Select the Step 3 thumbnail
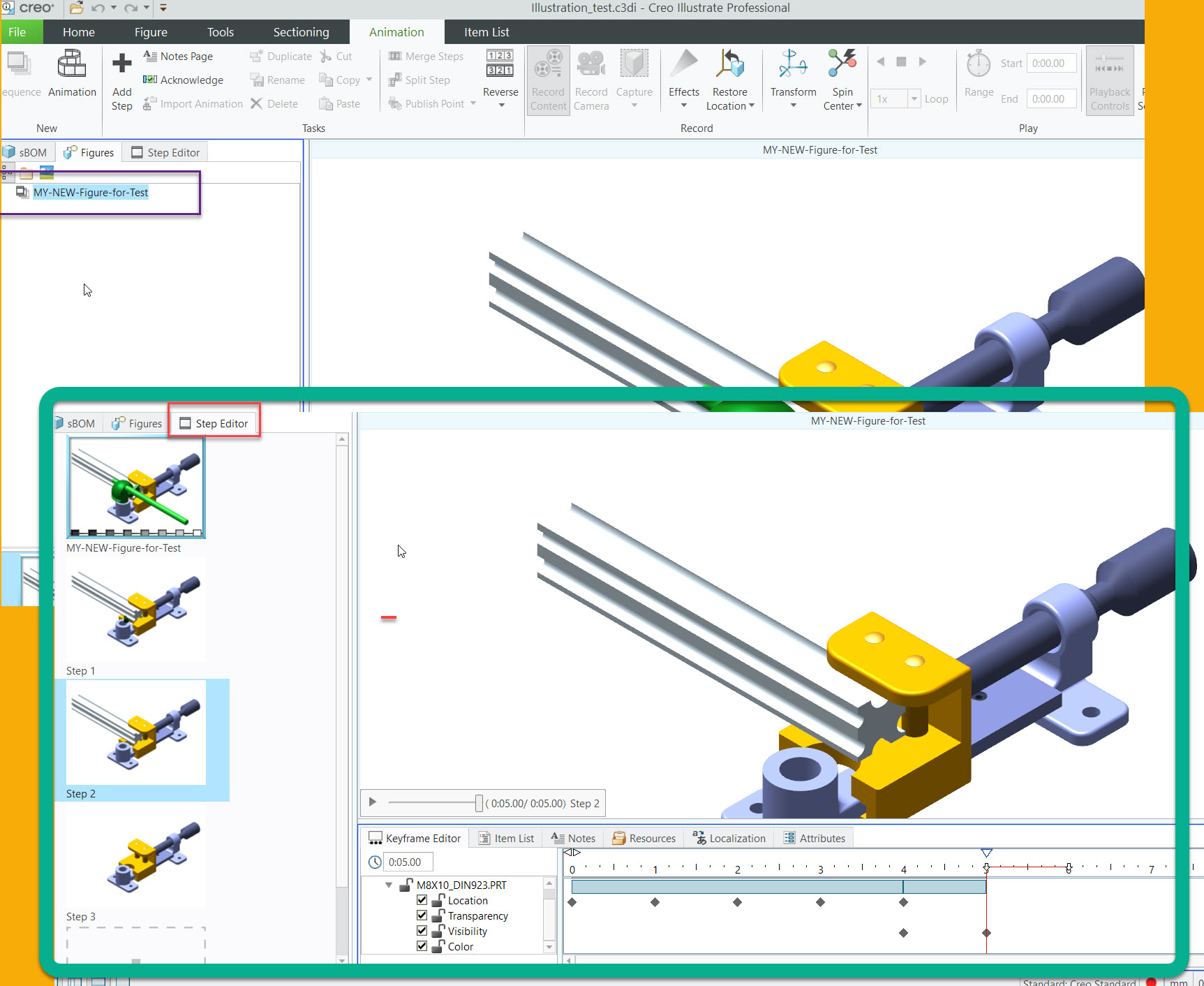The width and height of the screenshot is (1204, 986). tap(136, 855)
